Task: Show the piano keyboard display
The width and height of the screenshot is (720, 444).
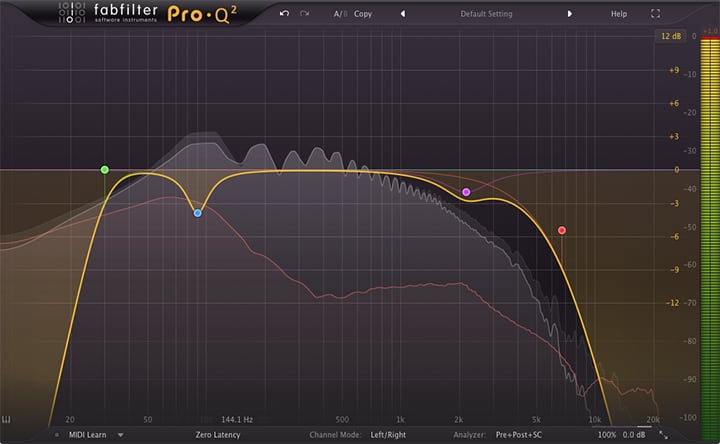Action: 6,420
